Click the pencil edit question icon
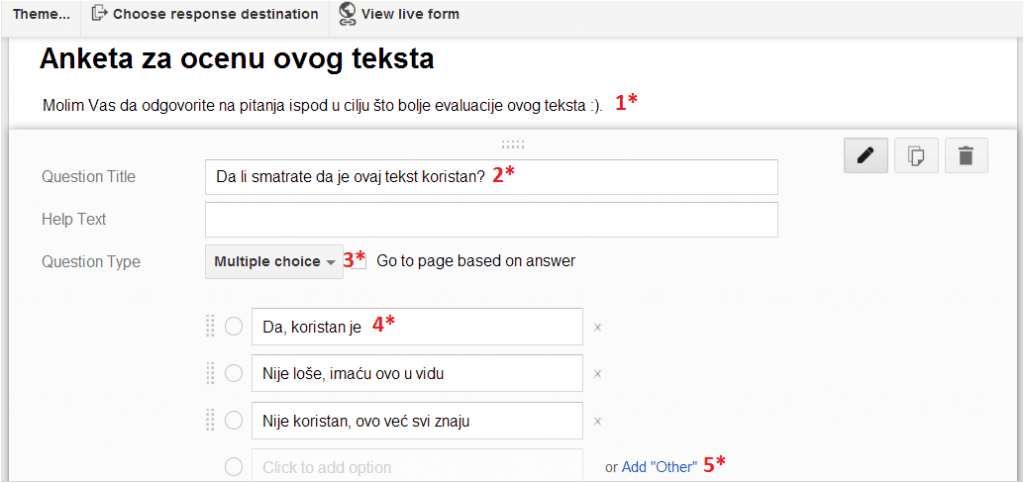This screenshot has width=1024, height=483. coord(865,156)
